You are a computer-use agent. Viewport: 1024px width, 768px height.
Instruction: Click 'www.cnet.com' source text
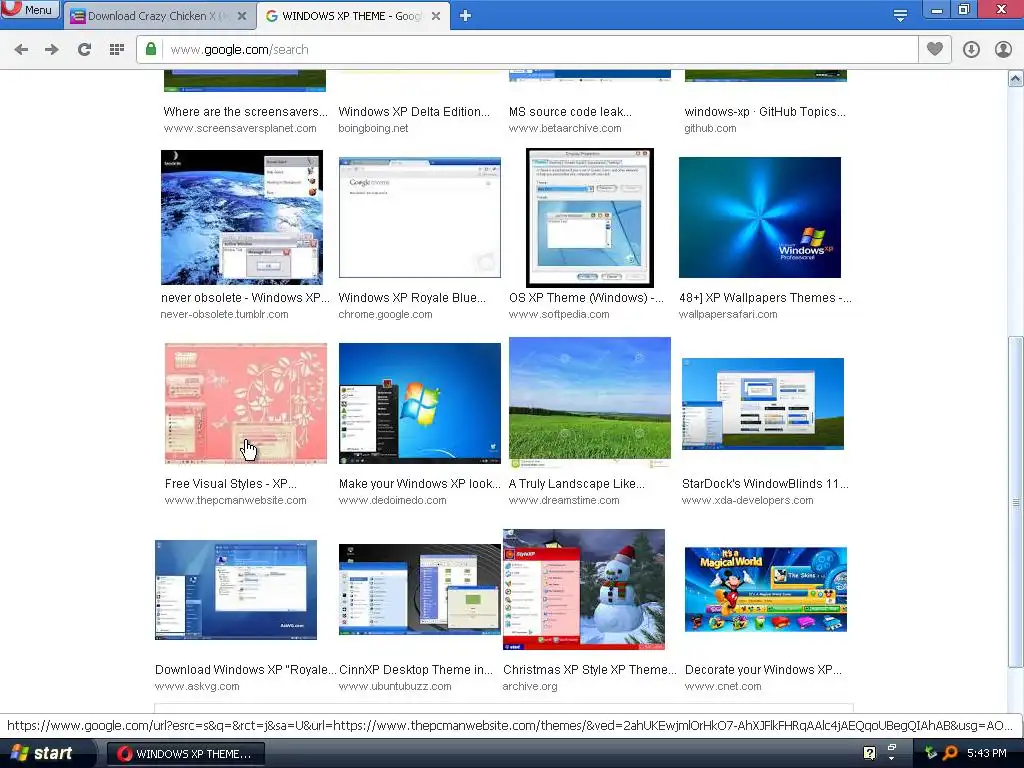(723, 687)
